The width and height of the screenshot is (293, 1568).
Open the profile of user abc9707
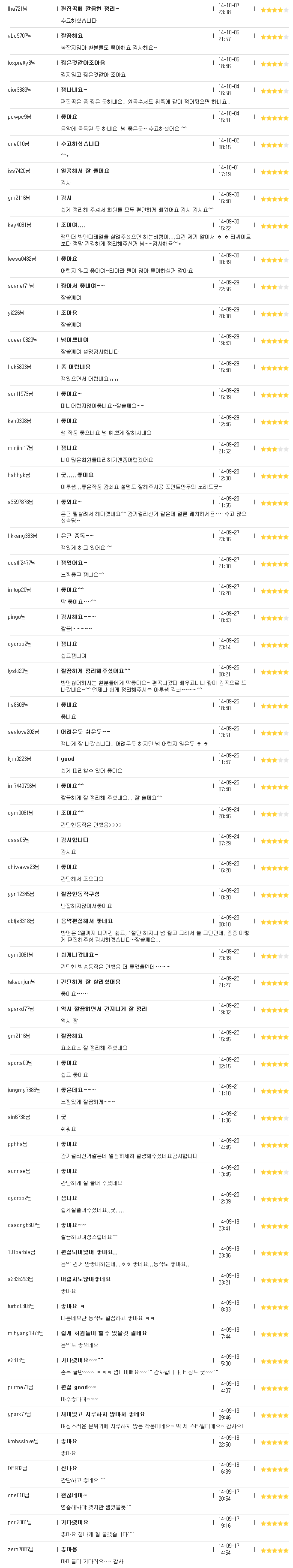[19, 36]
